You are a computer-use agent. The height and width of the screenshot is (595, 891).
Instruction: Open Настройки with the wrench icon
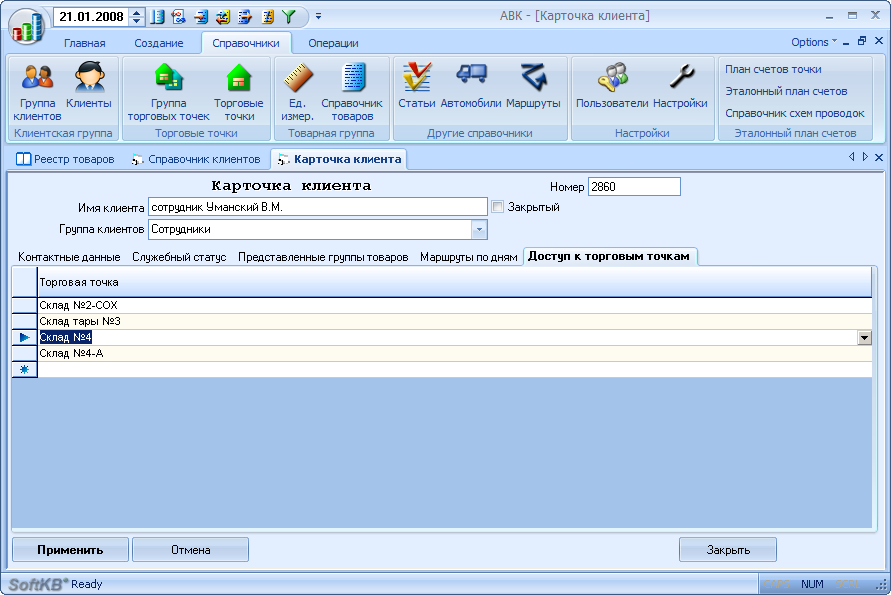pyautogui.click(x=680, y=85)
